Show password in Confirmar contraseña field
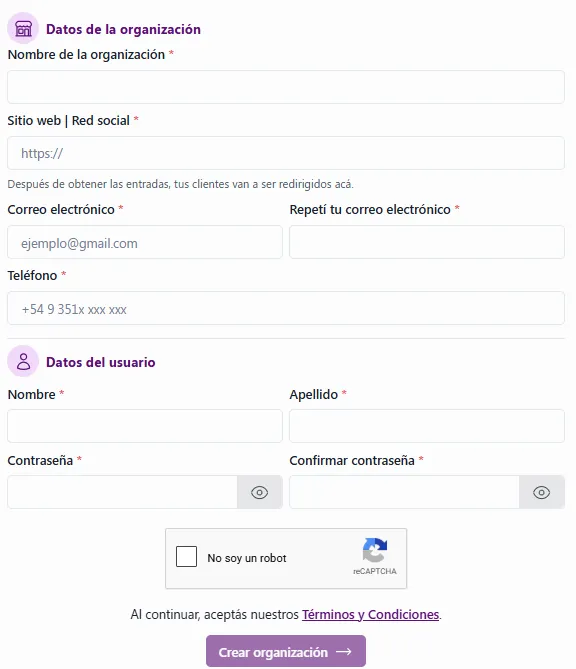The height and width of the screenshot is (669, 576). [541, 492]
